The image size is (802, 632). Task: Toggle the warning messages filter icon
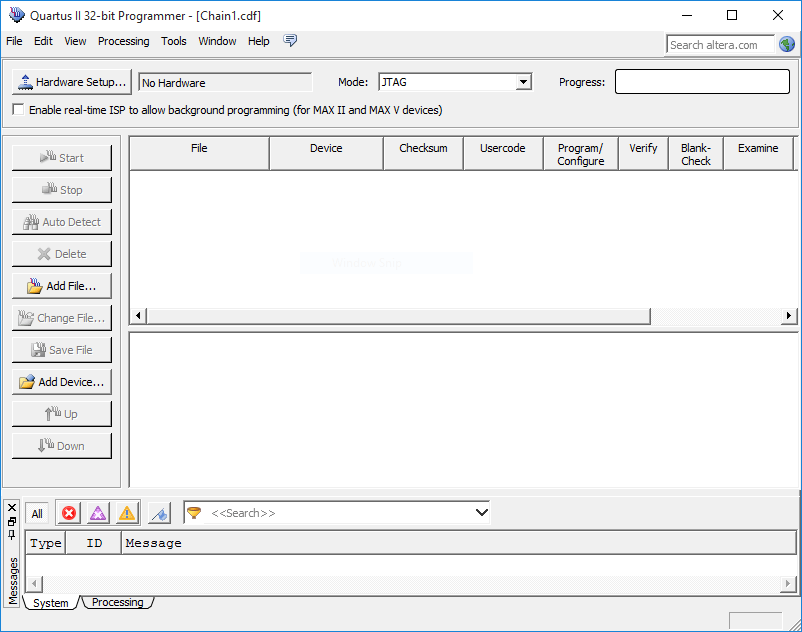tap(126, 513)
